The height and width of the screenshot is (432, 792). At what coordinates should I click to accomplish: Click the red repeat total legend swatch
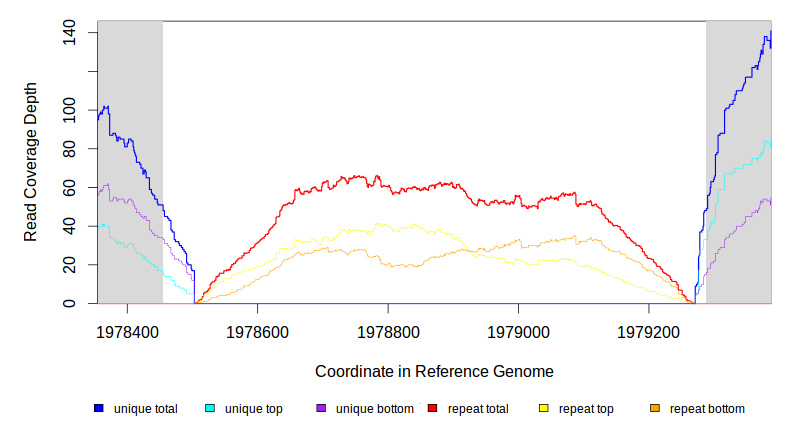pyautogui.click(x=433, y=409)
